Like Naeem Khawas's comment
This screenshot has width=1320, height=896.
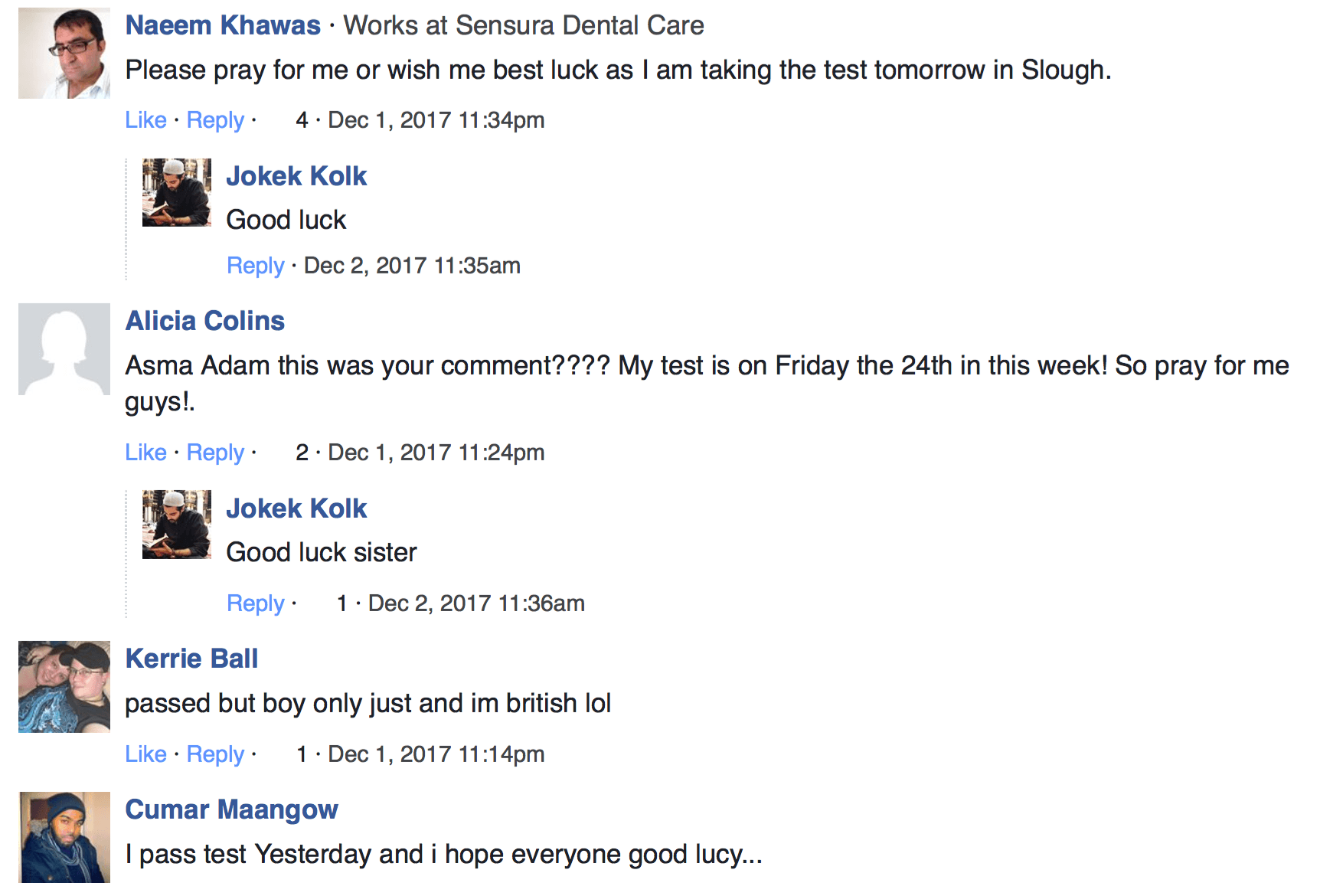click(x=145, y=120)
